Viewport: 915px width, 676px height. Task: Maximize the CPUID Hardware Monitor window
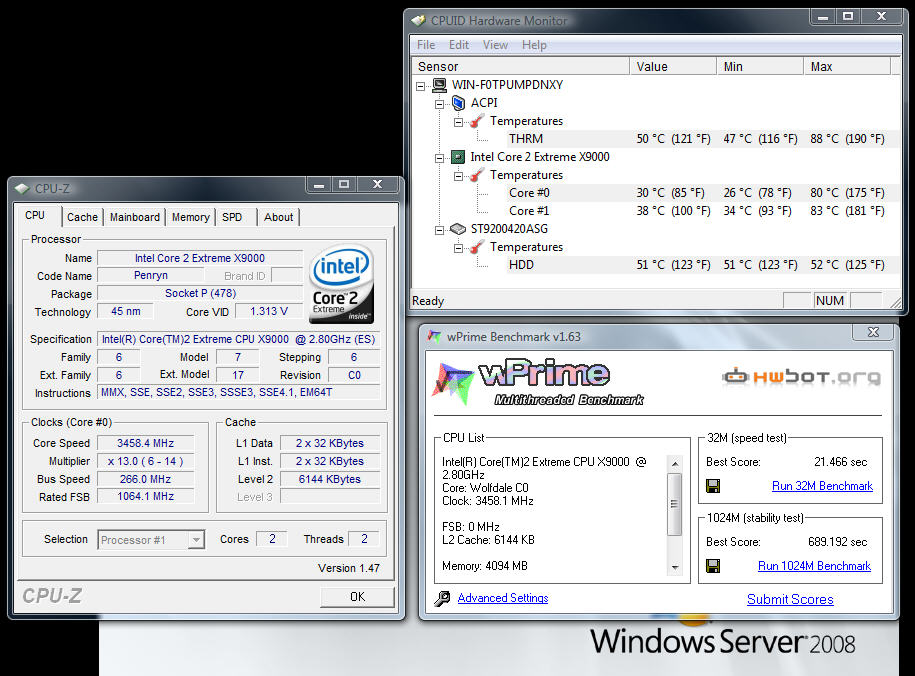[x=848, y=17]
